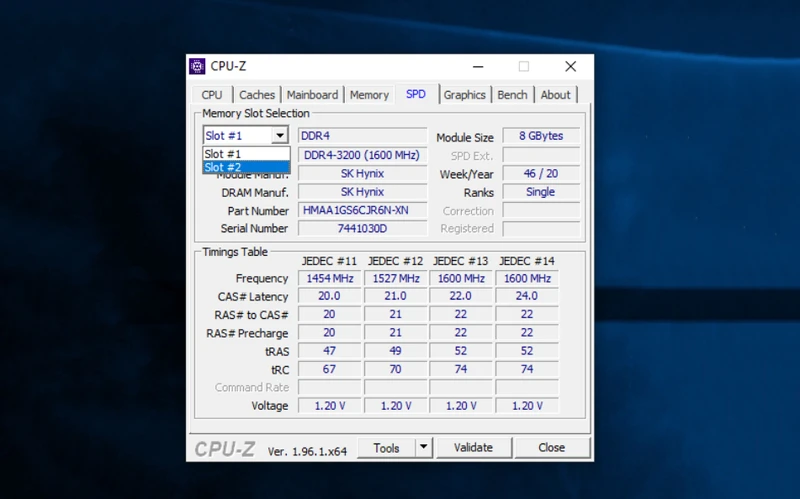
Task: Switch to the Caches tab
Action: pos(257,95)
